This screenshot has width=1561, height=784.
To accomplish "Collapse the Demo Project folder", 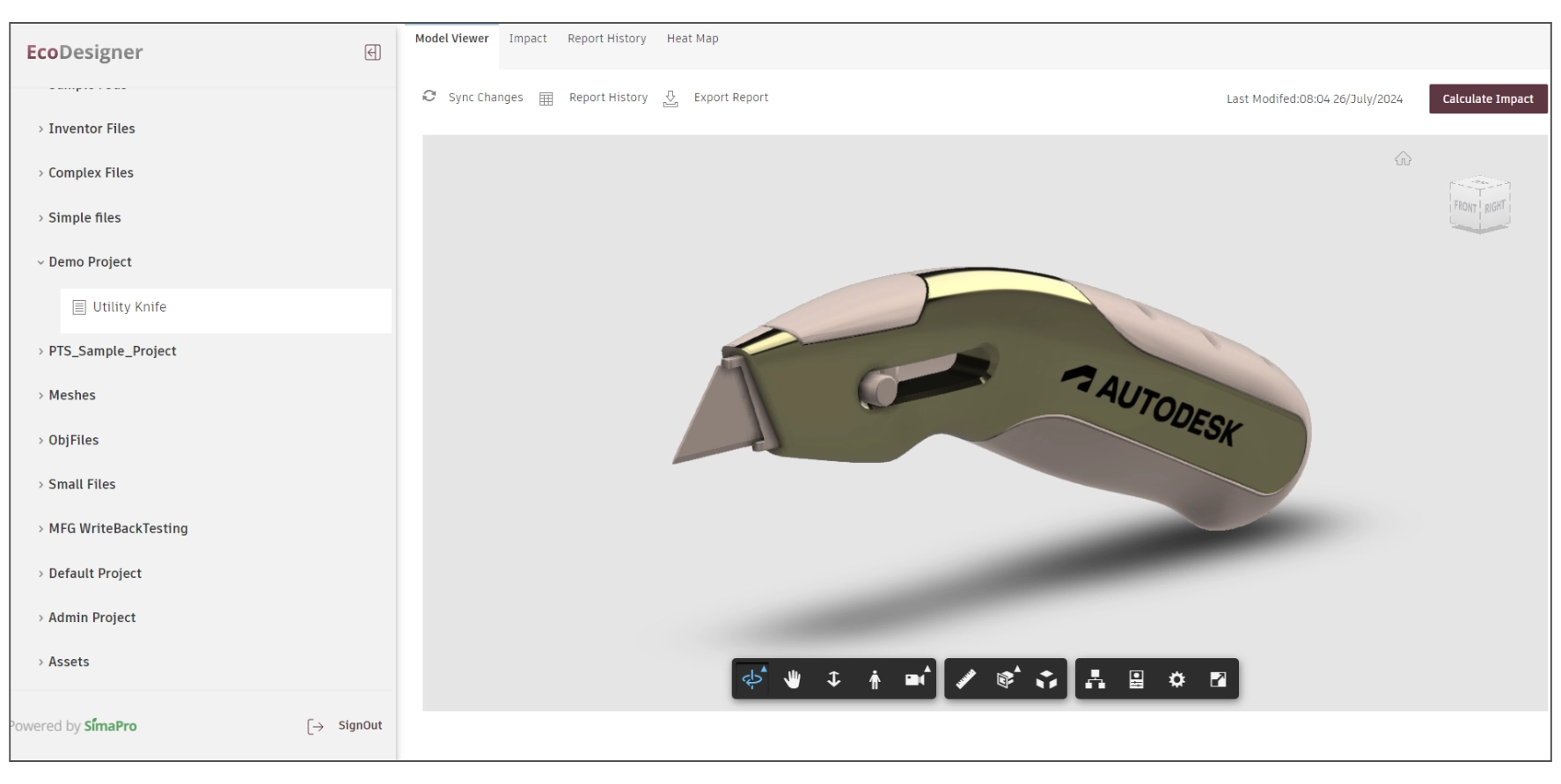I will pos(40,262).
